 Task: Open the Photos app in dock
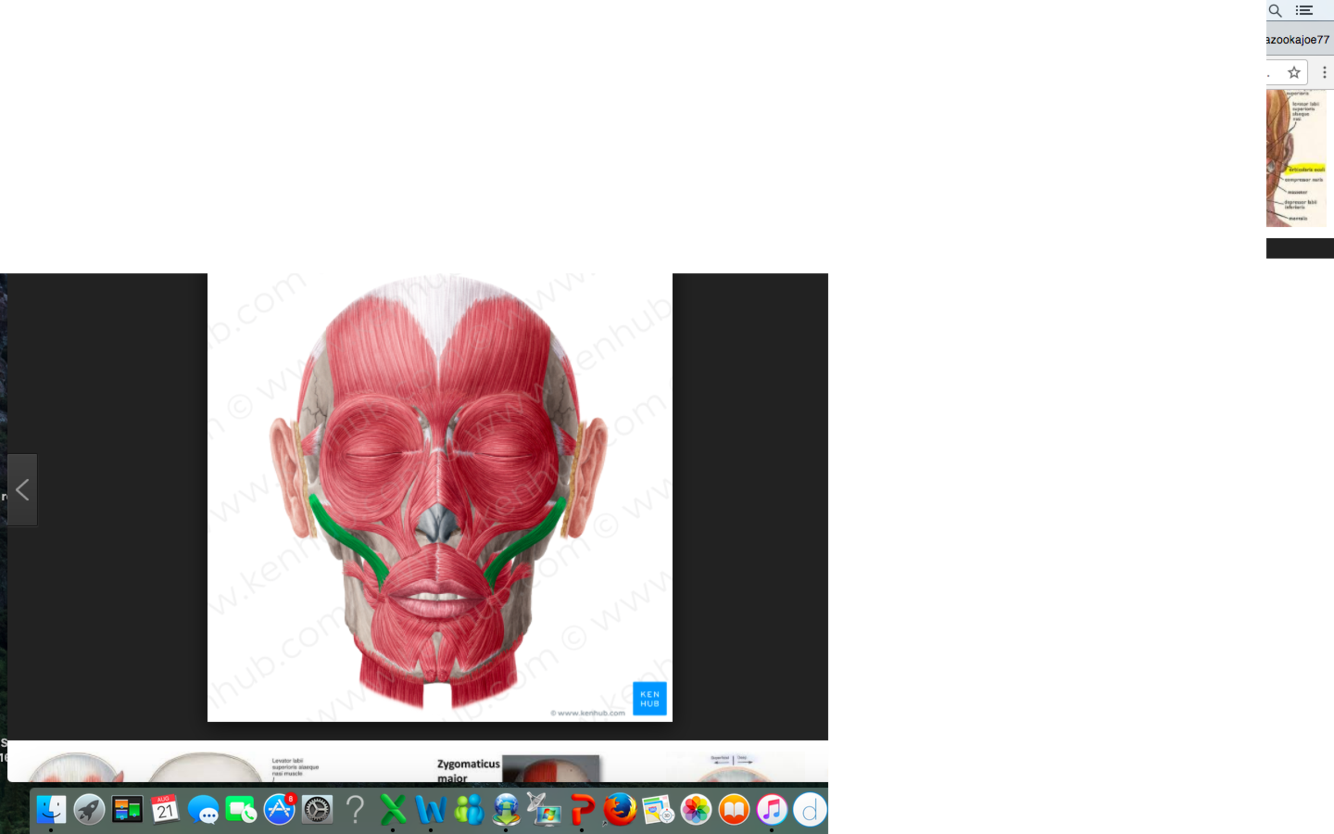click(696, 809)
